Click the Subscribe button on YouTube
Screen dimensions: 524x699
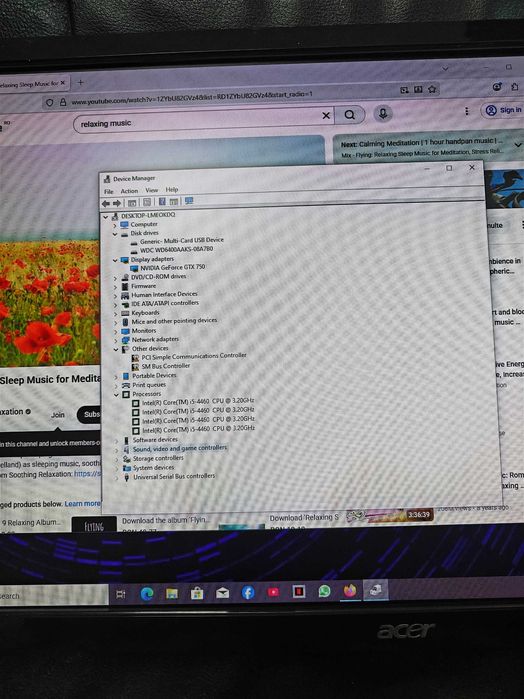(x=89, y=415)
